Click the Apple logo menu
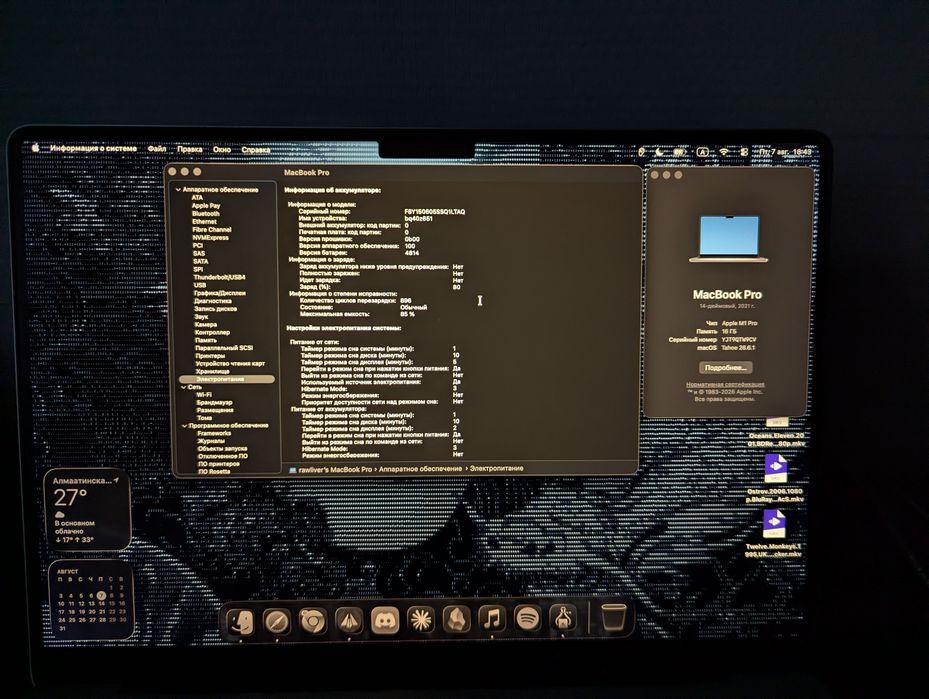Image resolution: width=929 pixels, height=699 pixels. (x=35, y=147)
